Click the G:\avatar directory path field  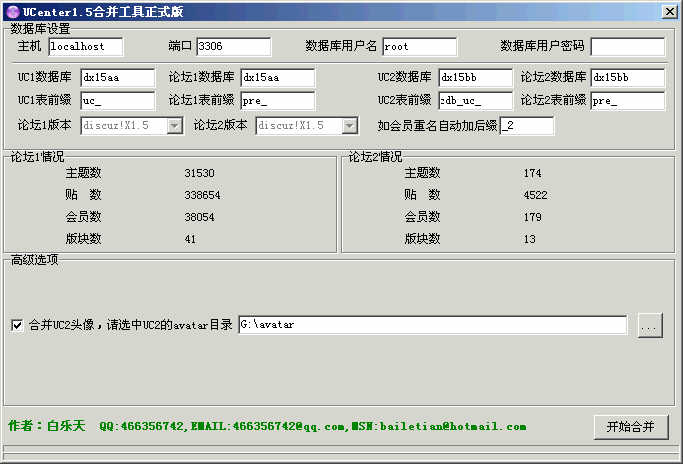point(433,325)
